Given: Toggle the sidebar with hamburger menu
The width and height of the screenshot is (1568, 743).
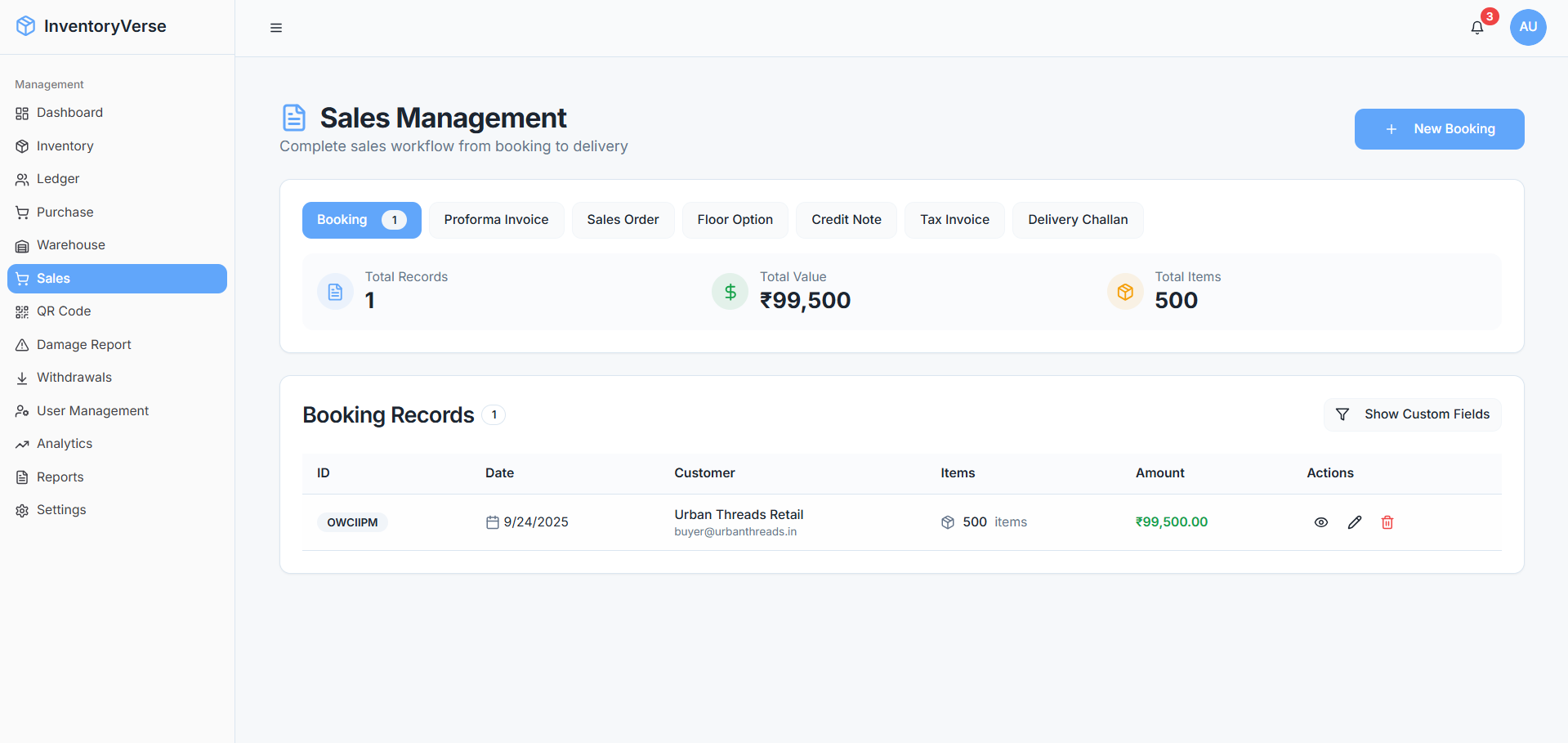Looking at the screenshot, I should point(275,27).
